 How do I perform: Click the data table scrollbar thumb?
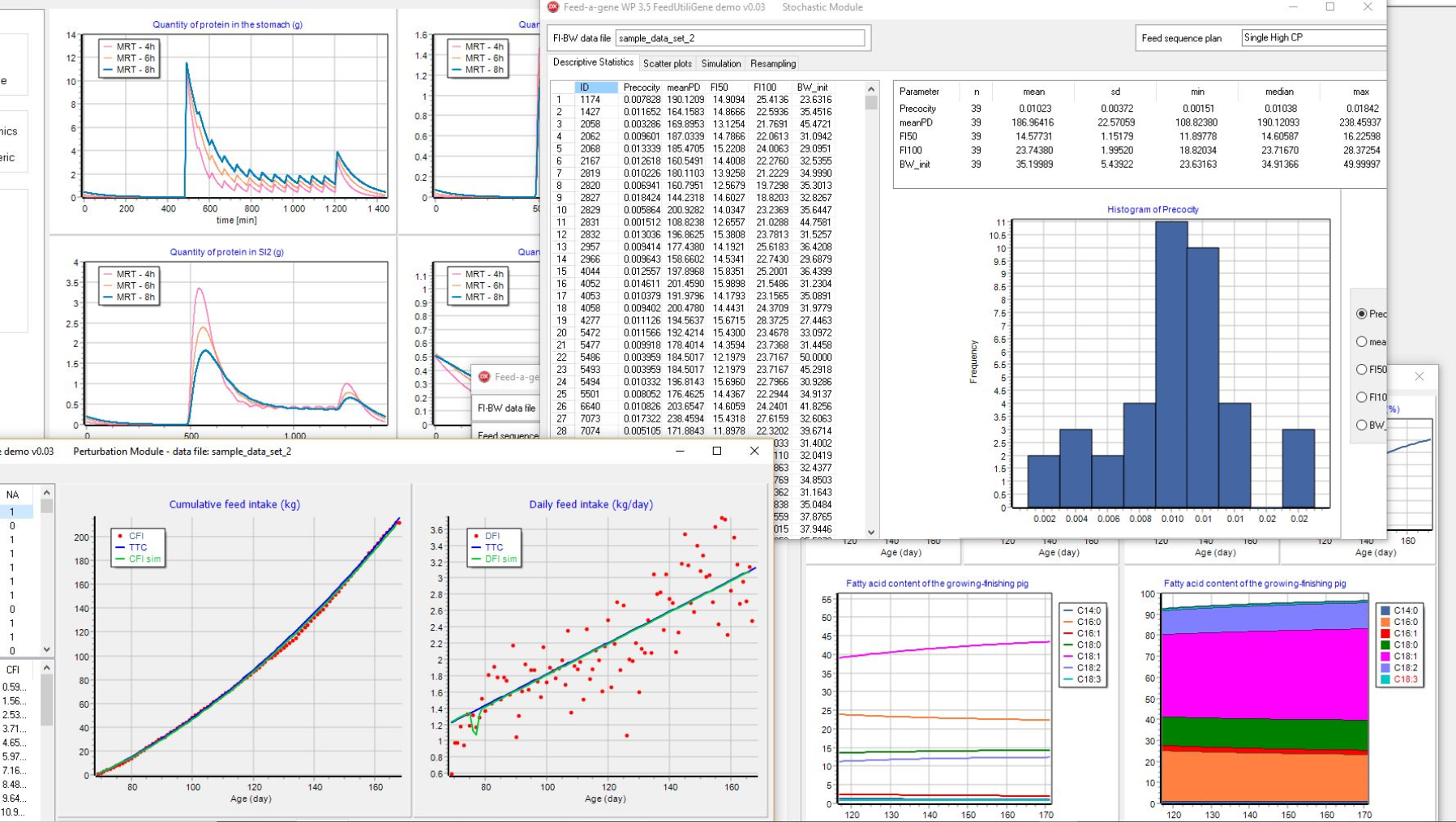[871, 103]
